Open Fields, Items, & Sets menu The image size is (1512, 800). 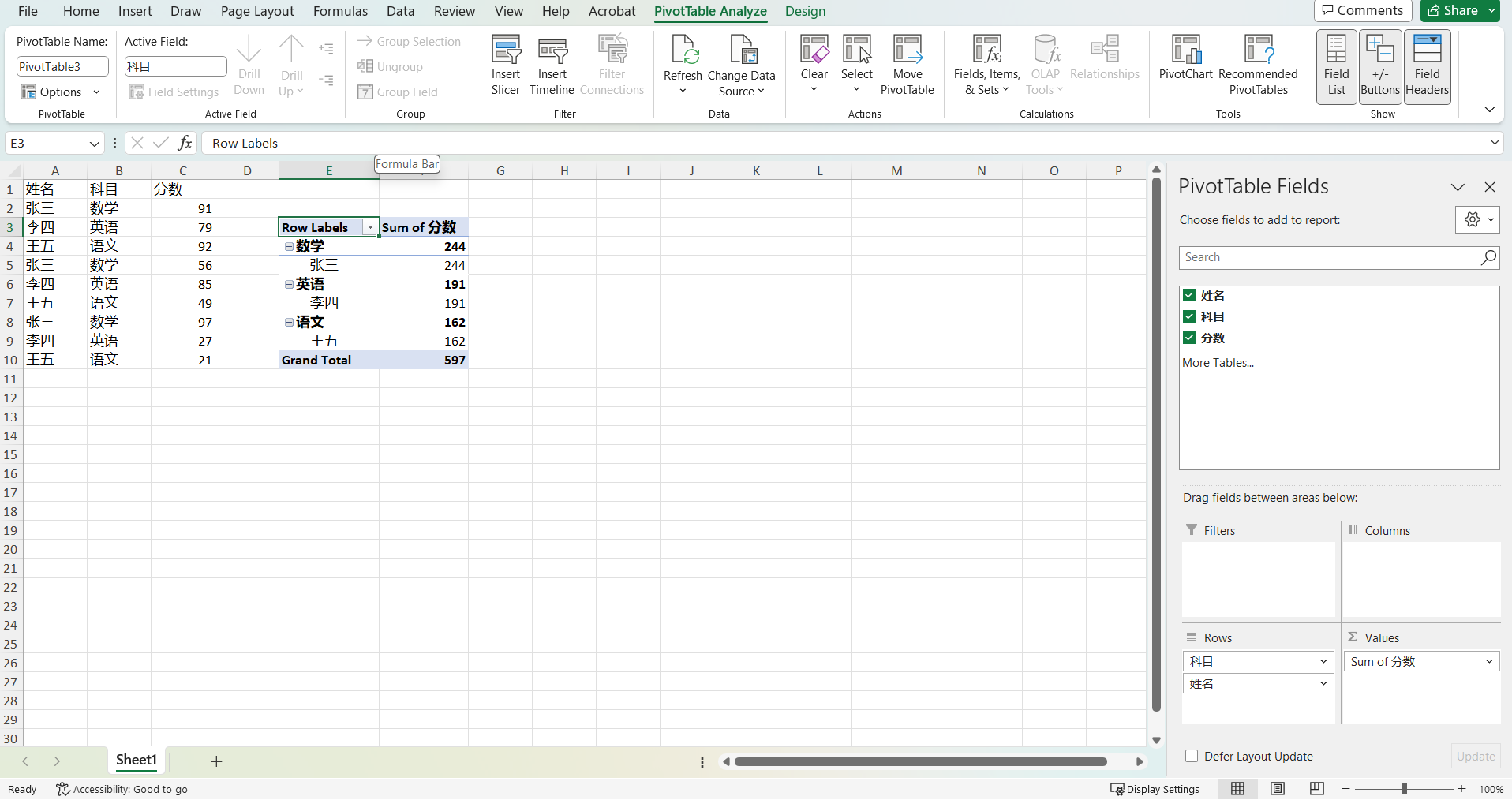point(986,65)
